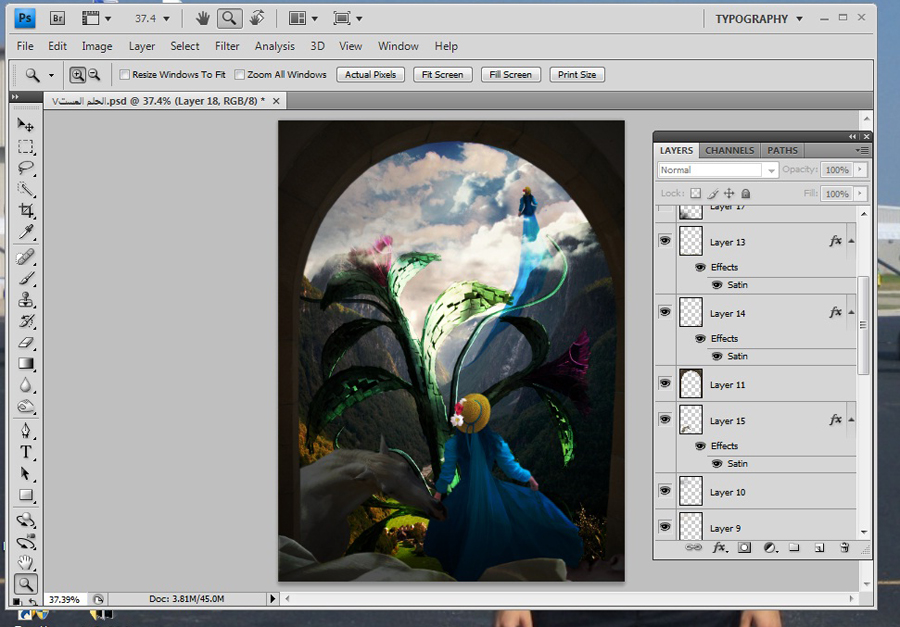
Task: Select the Path Selection arrow tool
Action: tap(25, 473)
